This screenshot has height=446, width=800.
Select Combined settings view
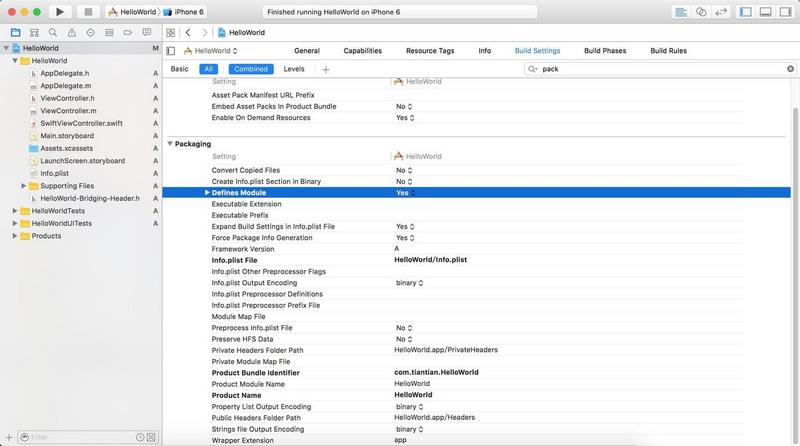coord(251,69)
